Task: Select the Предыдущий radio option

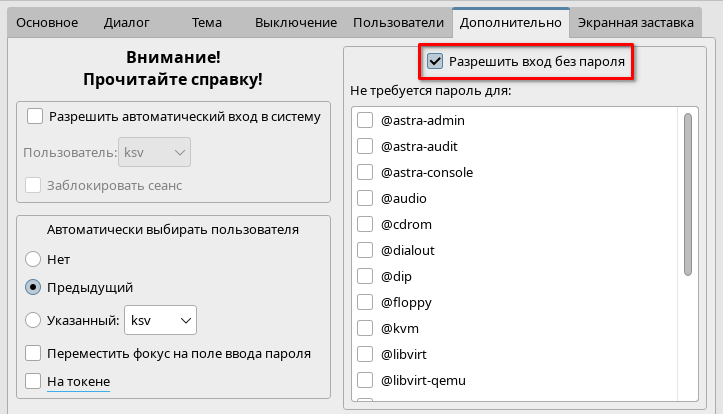Action: click(34, 288)
